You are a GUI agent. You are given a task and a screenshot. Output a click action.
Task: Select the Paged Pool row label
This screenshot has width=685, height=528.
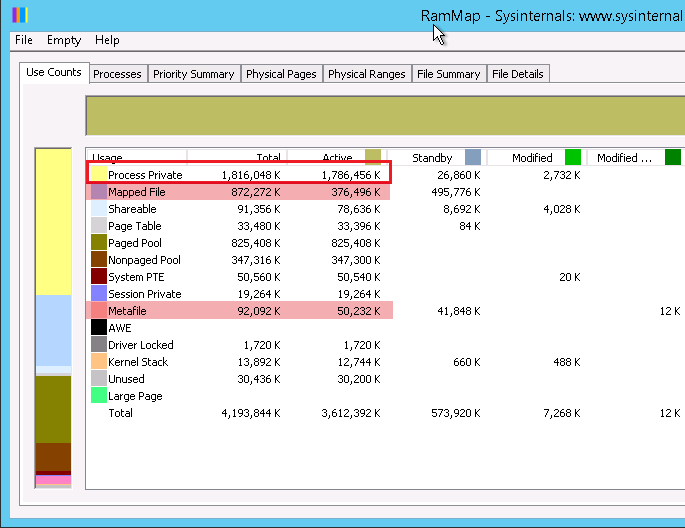pos(135,243)
